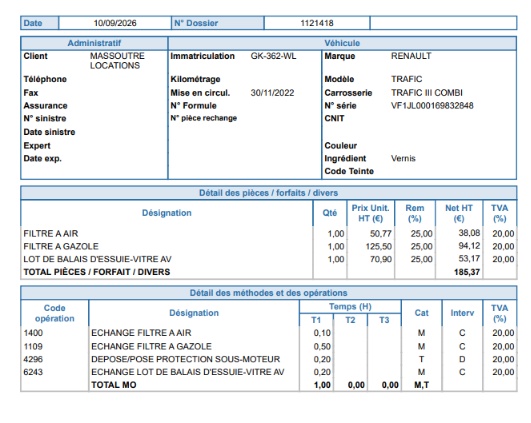Select operation code 6243
The height and width of the screenshot is (423, 531).
click(x=33, y=372)
